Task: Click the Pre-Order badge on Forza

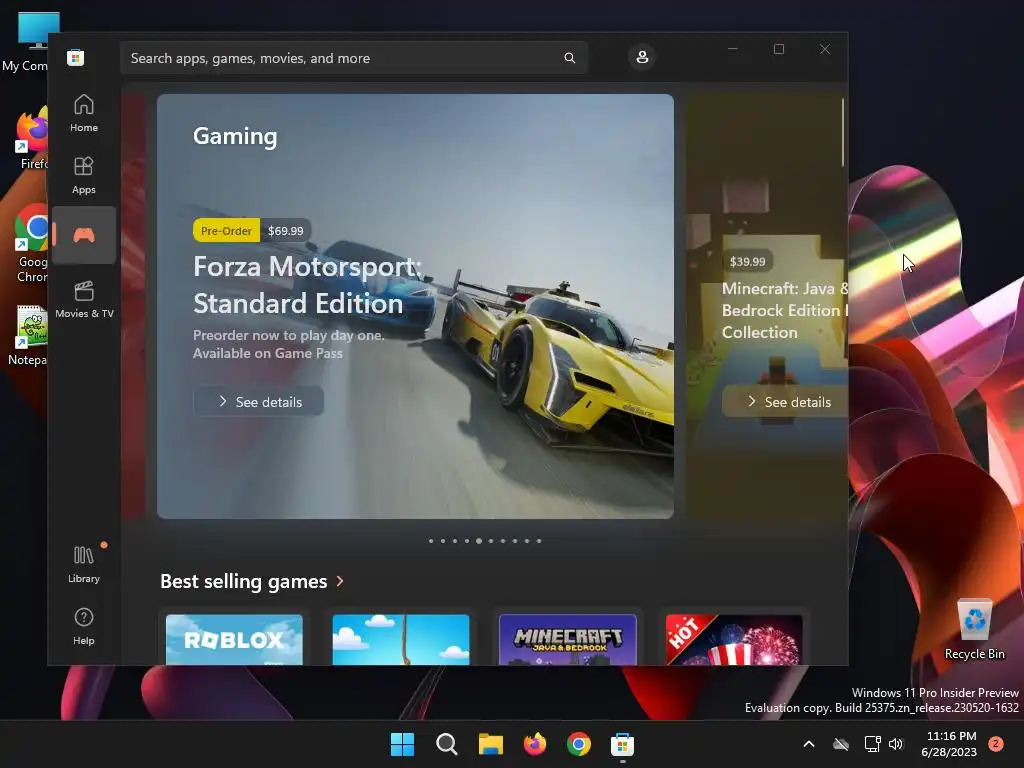Action: tap(226, 231)
